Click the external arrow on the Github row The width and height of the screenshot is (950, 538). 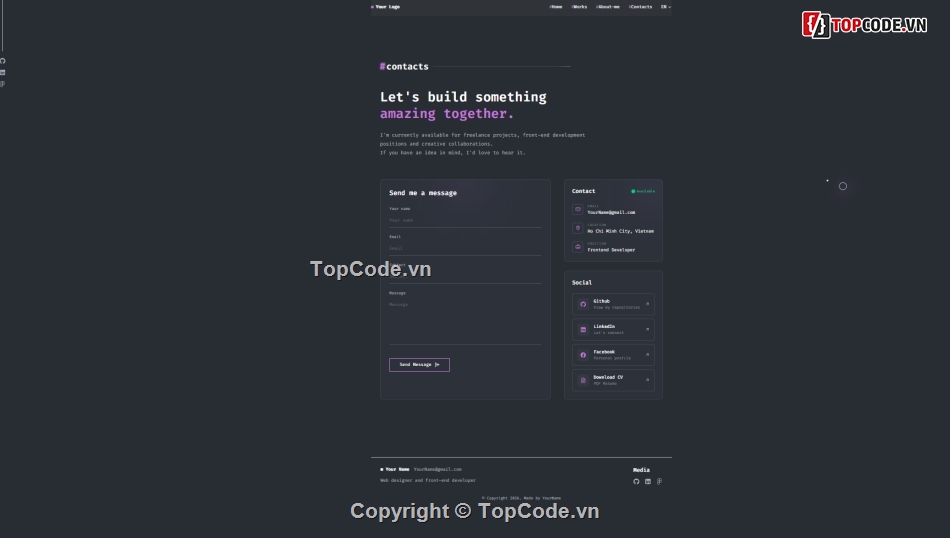[x=647, y=304]
